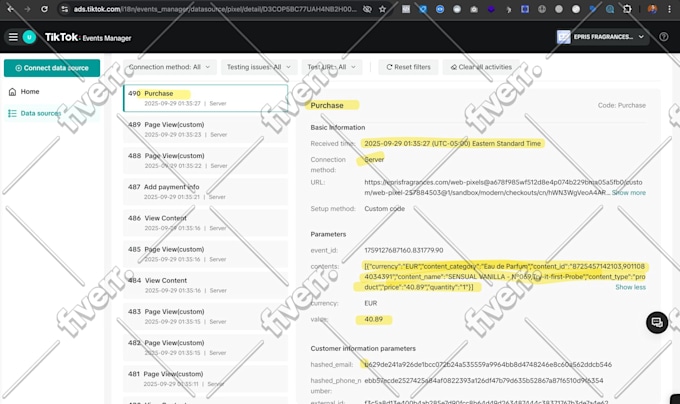
Task: Open the help question mark icon
Action: pyautogui.click(x=664, y=37)
